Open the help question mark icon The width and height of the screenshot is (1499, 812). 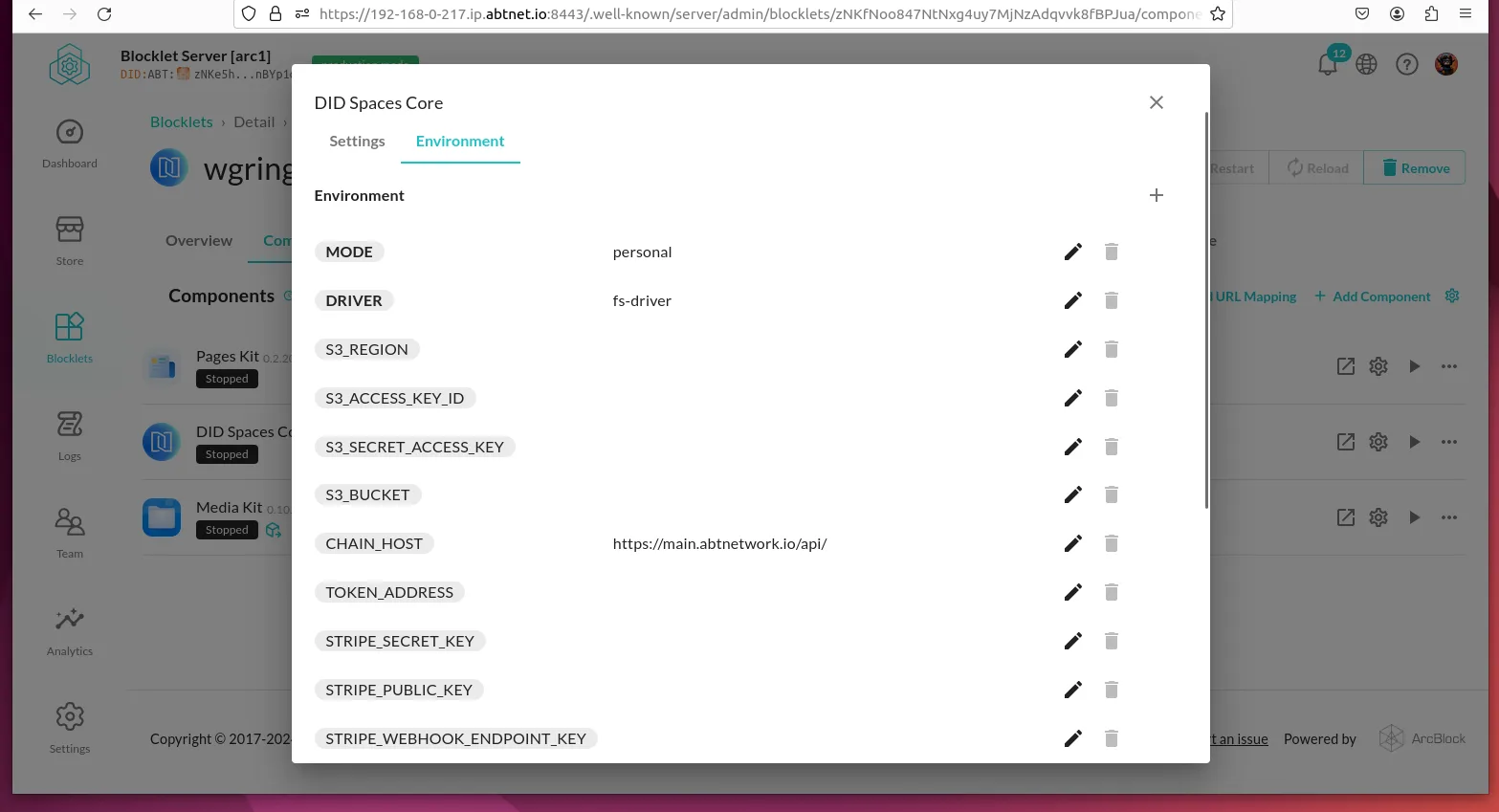(1406, 64)
